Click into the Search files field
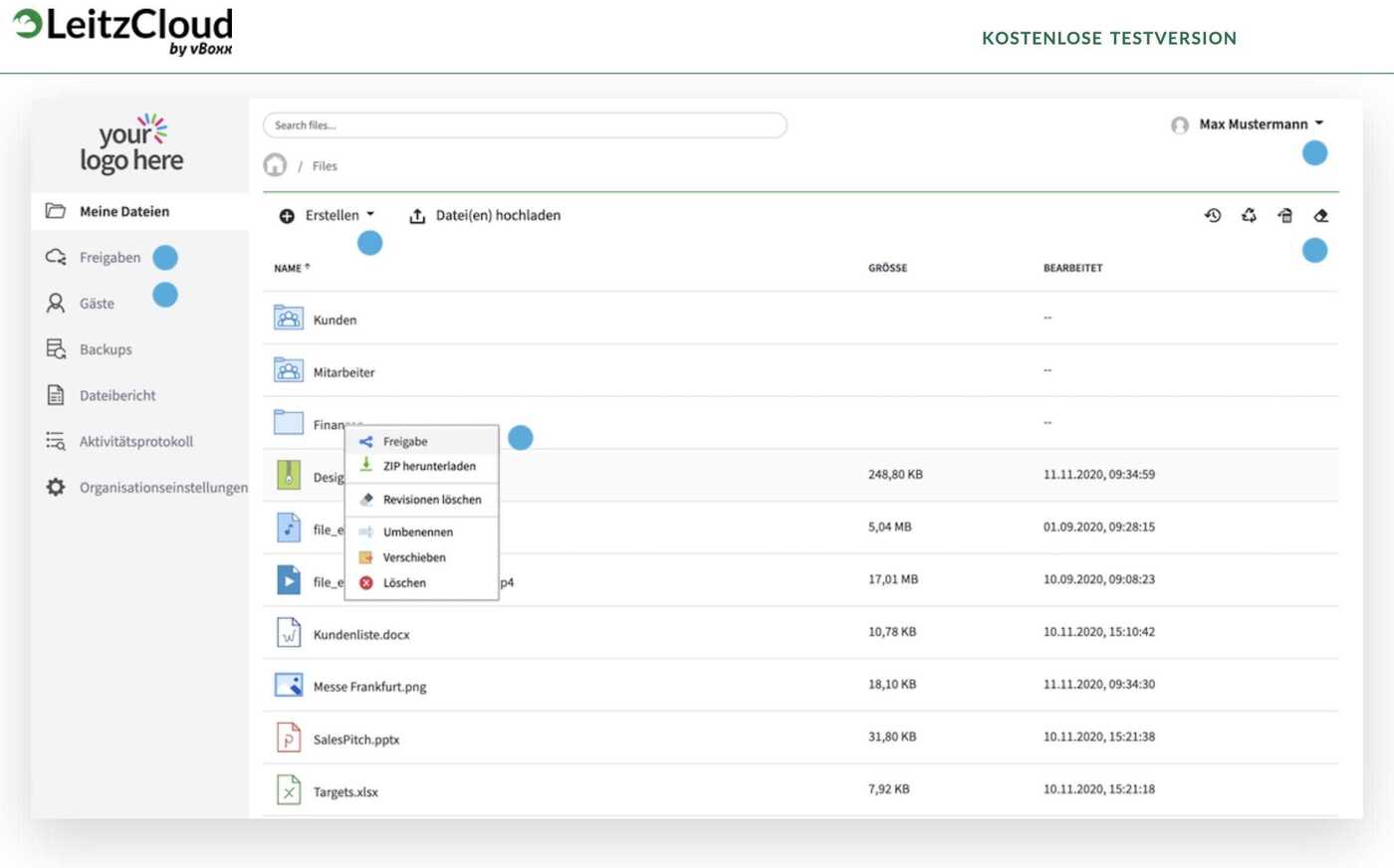Image resolution: width=1394 pixels, height=868 pixels. coord(525,125)
